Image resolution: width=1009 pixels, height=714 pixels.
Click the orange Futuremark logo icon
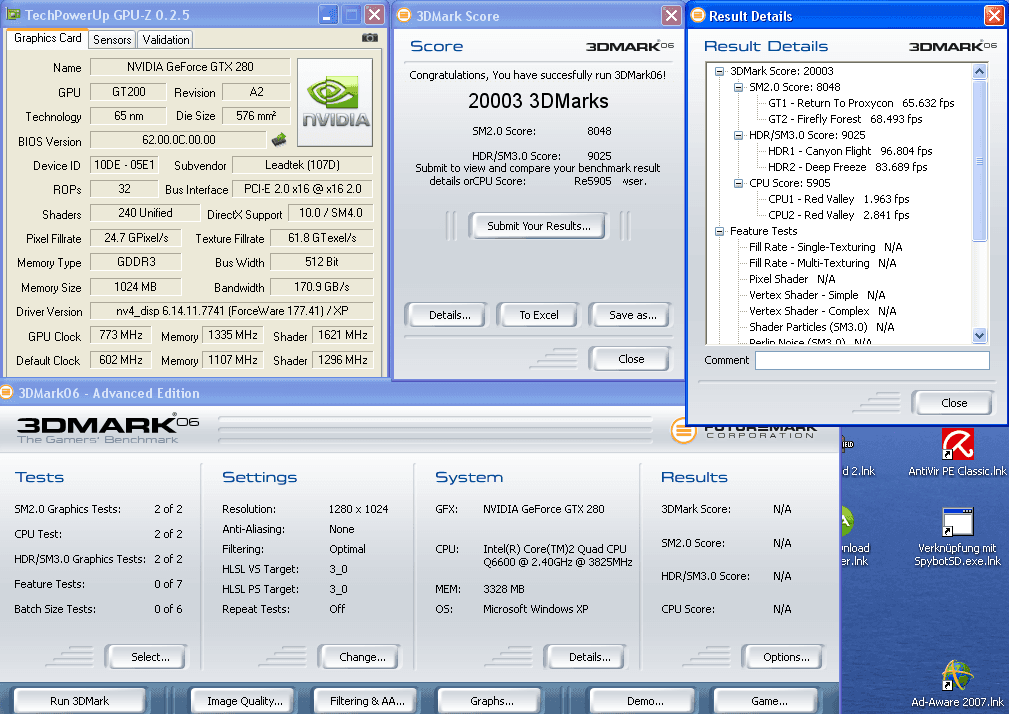[683, 430]
